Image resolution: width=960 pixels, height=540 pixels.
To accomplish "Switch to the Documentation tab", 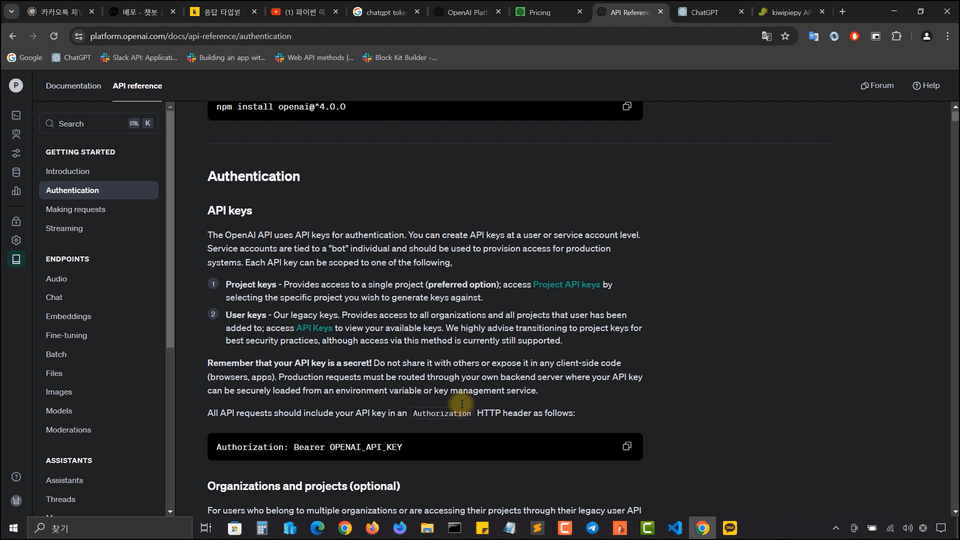I will click(x=73, y=86).
